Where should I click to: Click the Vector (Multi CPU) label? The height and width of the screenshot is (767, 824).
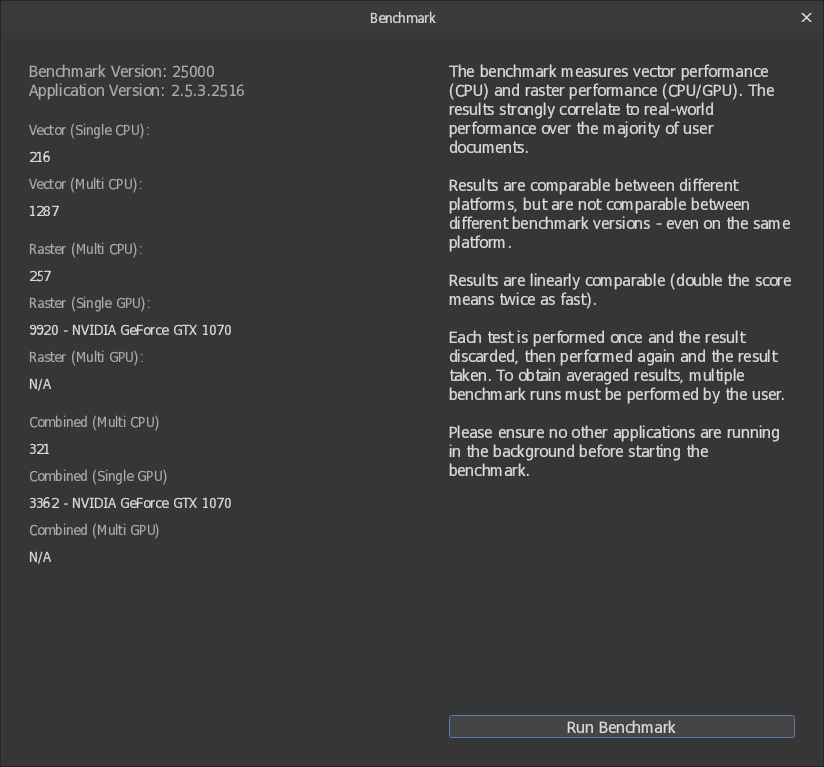point(86,184)
